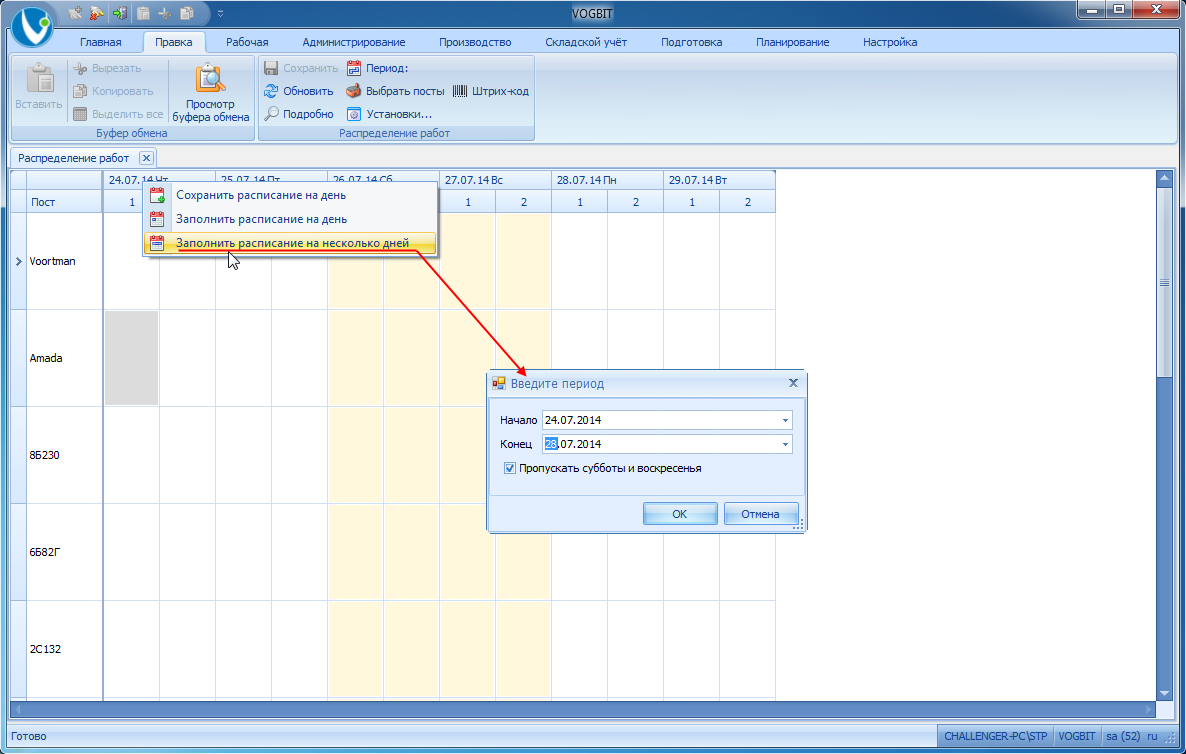The image size is (1186, 754).
Task: Select the 2С132 post row
Action: coord(64,649)
